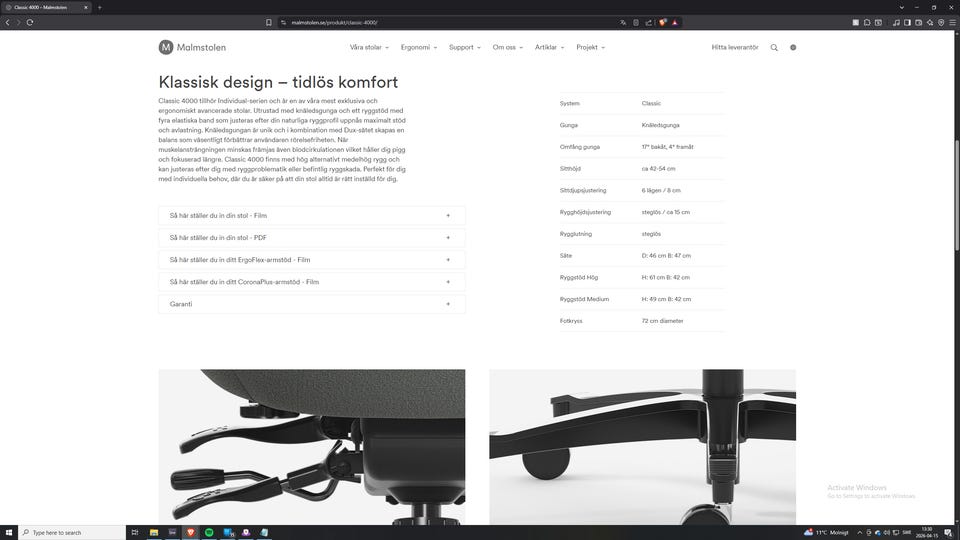Click the page vertical scrollbar thumb

point(956,195)
